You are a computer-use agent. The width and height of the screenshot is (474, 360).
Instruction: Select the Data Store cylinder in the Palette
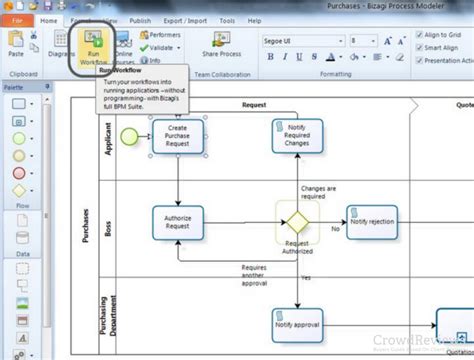pos(22,238)
